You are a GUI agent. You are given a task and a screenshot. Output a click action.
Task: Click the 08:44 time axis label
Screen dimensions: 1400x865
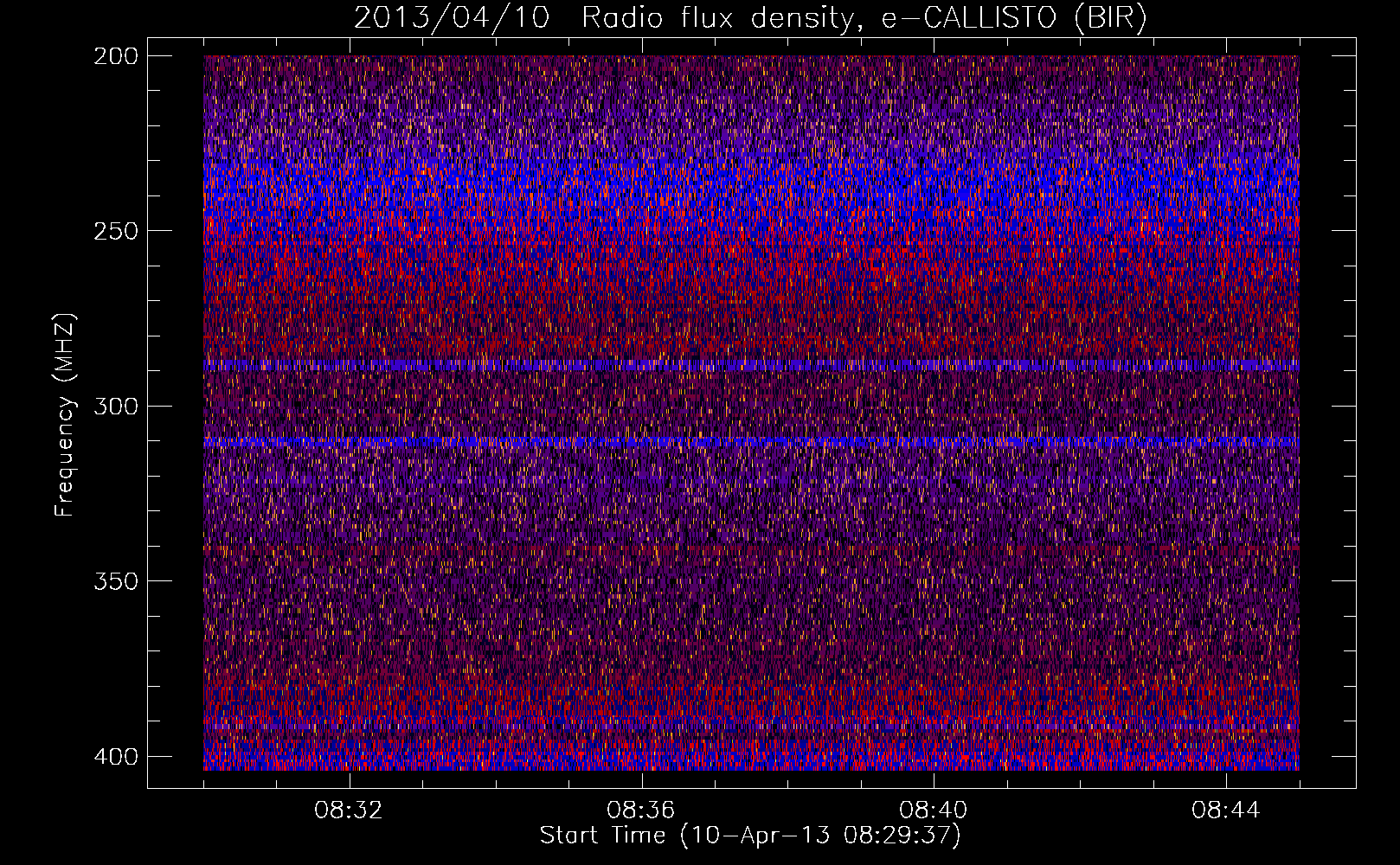pyautogui.click(x=1226, y=811)
